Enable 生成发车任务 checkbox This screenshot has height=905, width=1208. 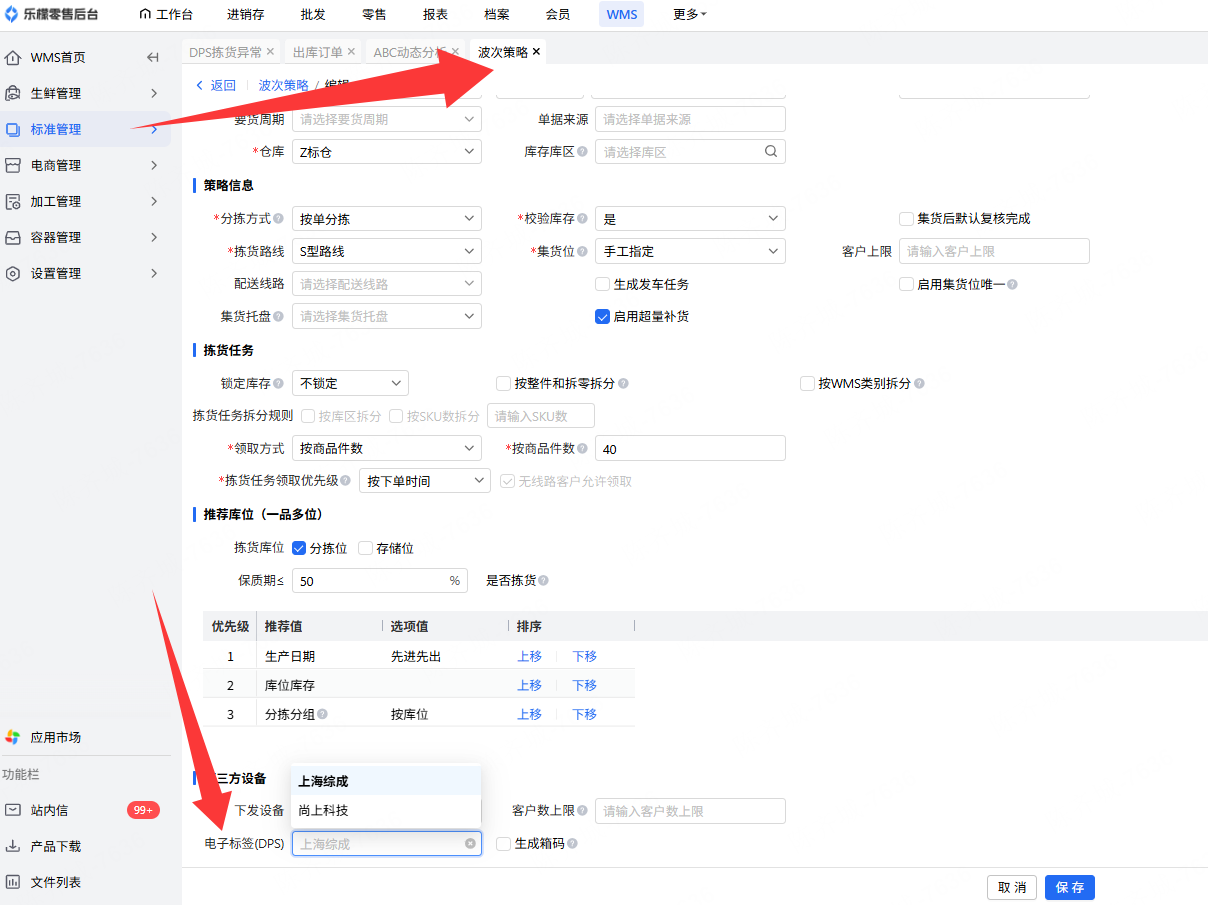tap(603, 284)
